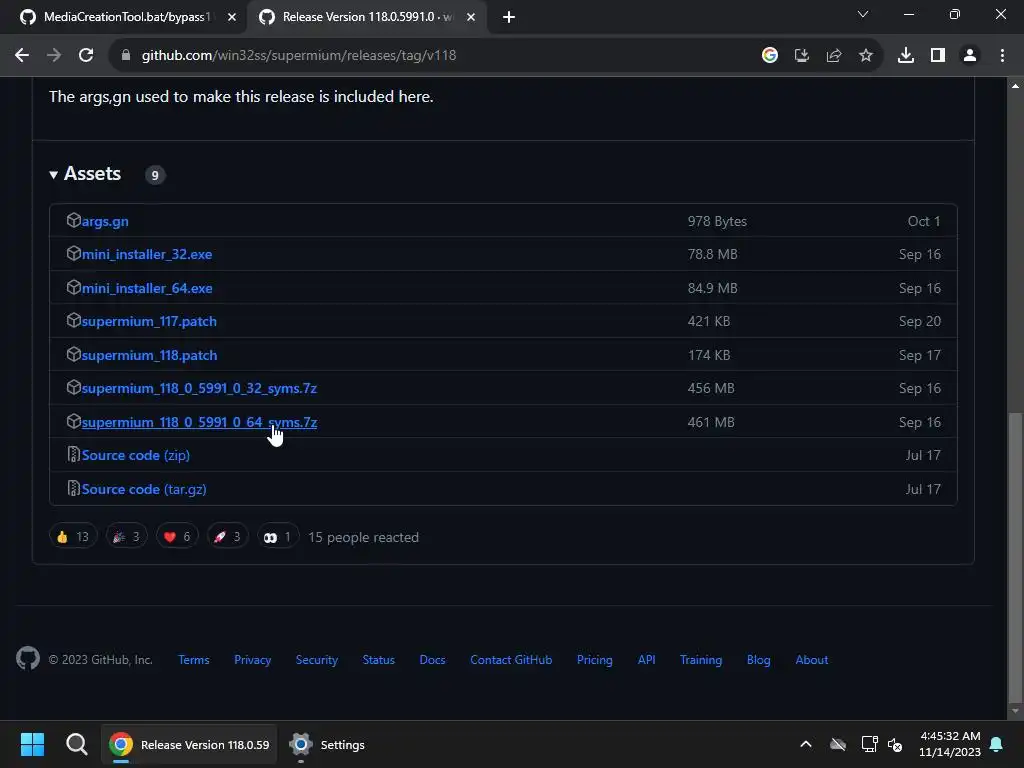Open the Chrome profile icon
The width and height of the screenshot is (1024, 768).
click(970, 56)
